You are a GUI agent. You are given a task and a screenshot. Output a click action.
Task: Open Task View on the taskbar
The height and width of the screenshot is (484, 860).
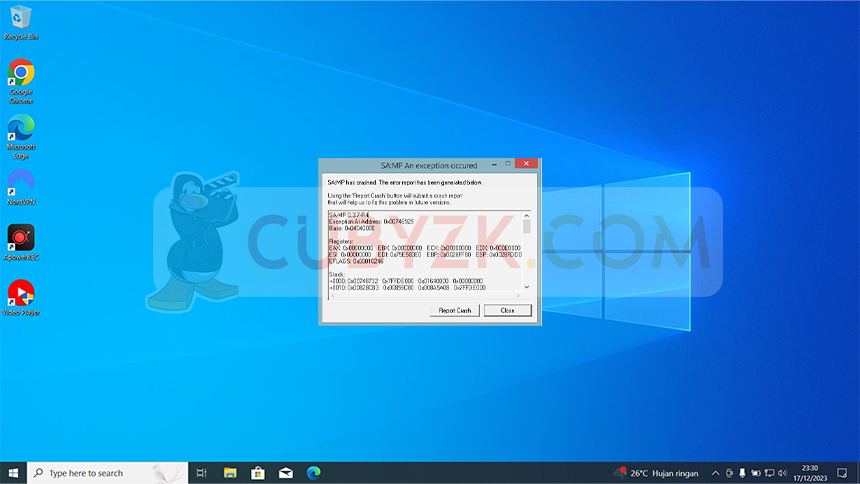click(x=201, y=473)
